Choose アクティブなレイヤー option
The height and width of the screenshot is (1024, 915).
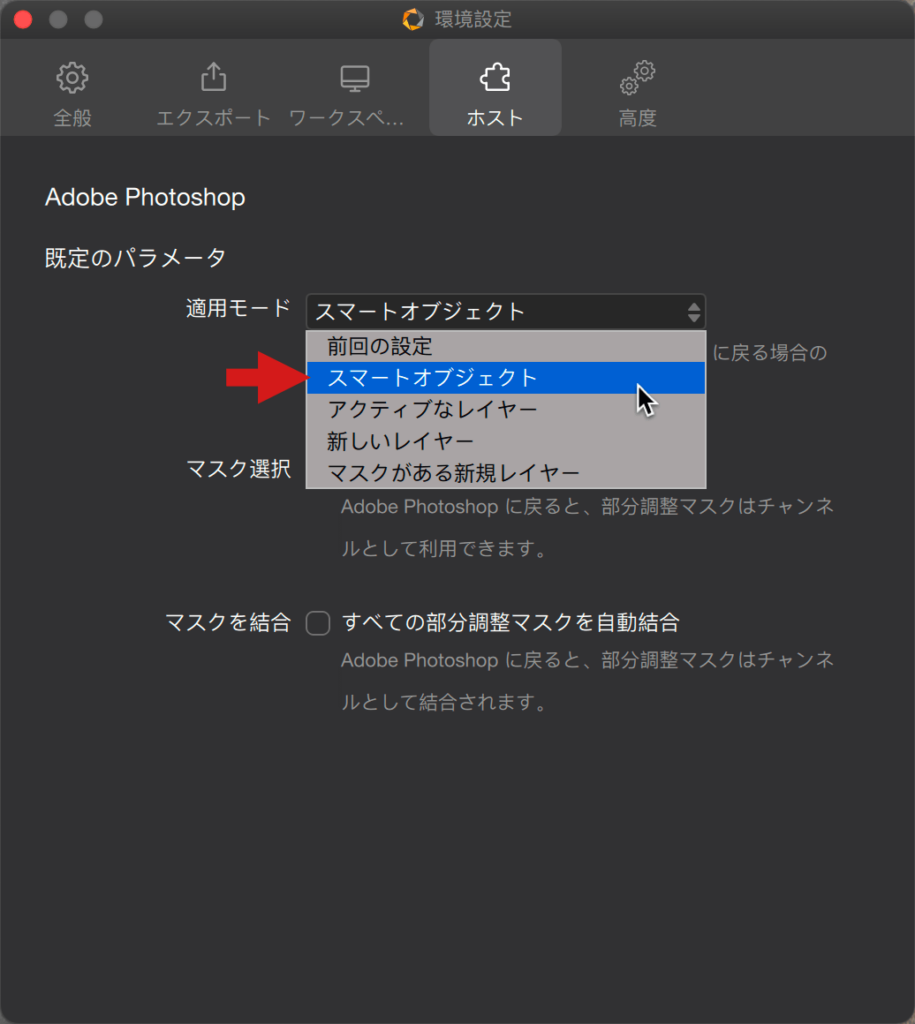pos(506,409)
